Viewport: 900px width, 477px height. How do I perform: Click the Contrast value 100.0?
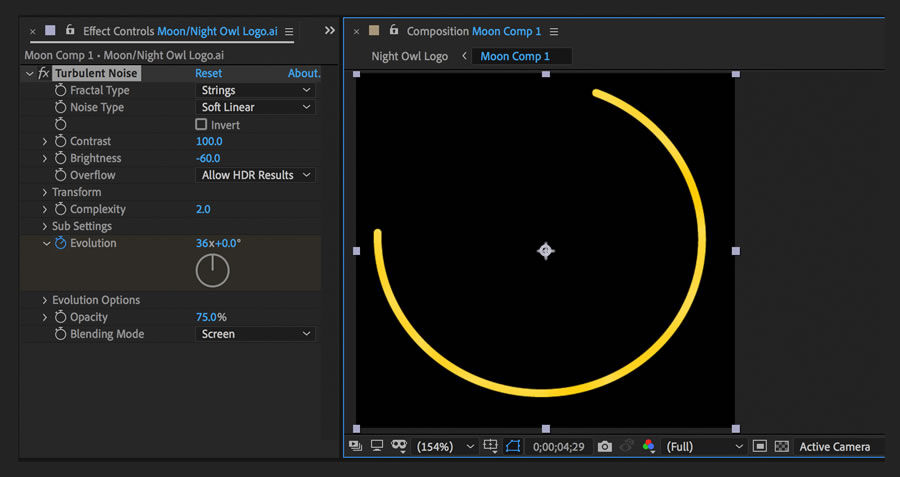[x=209, y=141]
